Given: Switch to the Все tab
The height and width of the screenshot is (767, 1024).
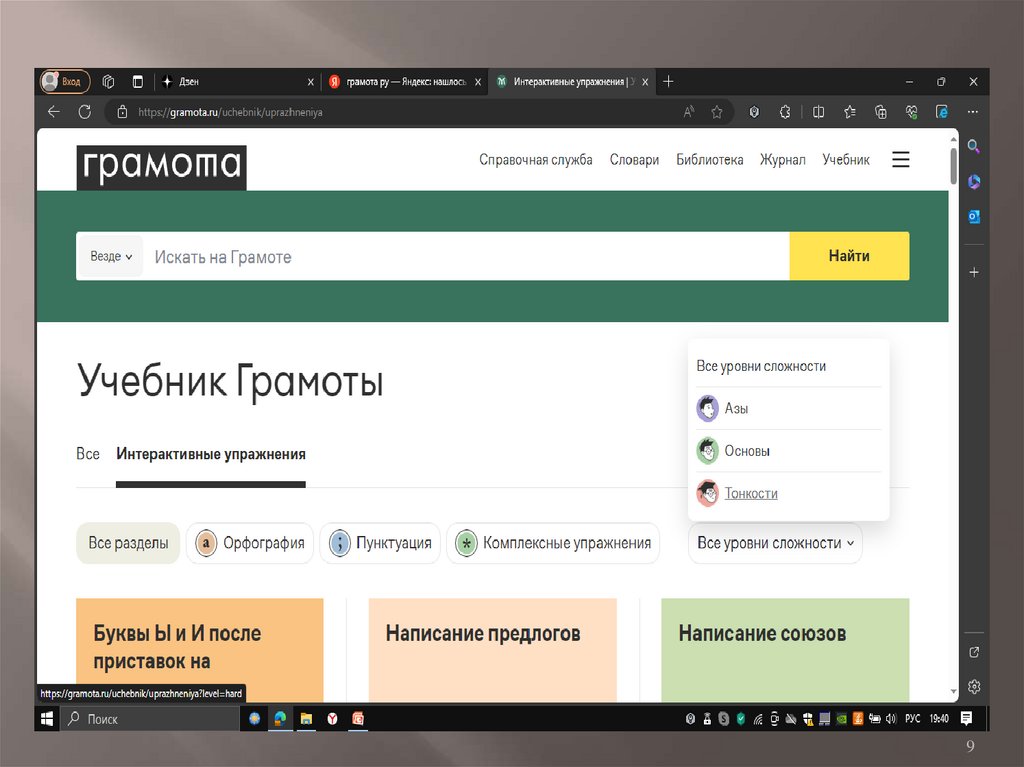Looking at the screenshot, I should pyautogui.click(x=88, y=454).
